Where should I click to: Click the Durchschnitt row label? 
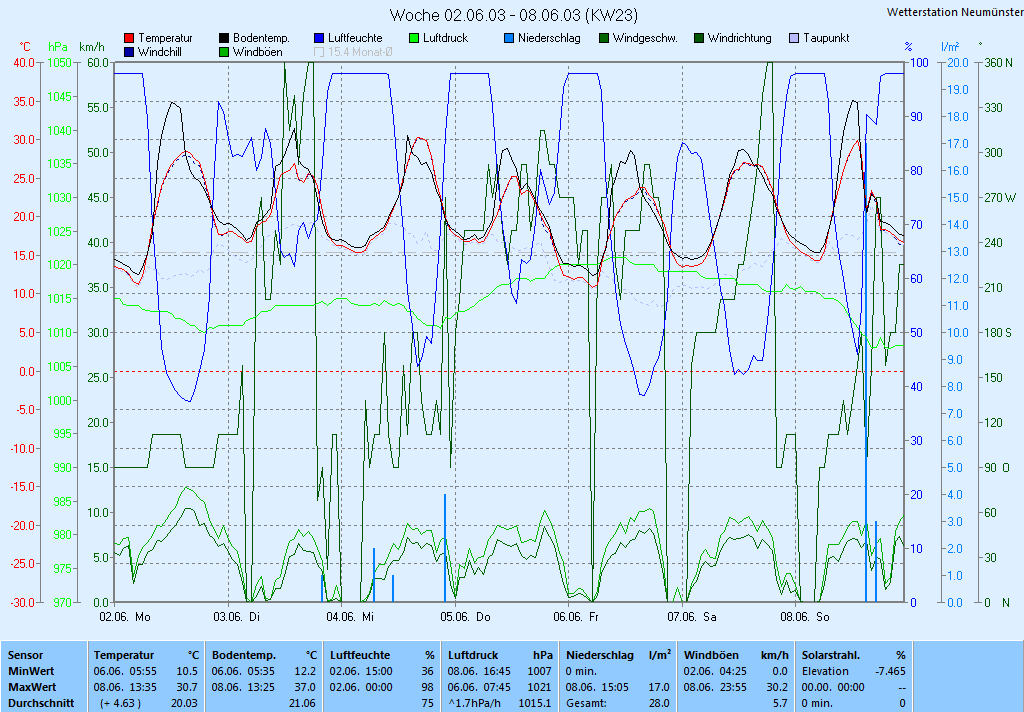click(x=40, y=703)
